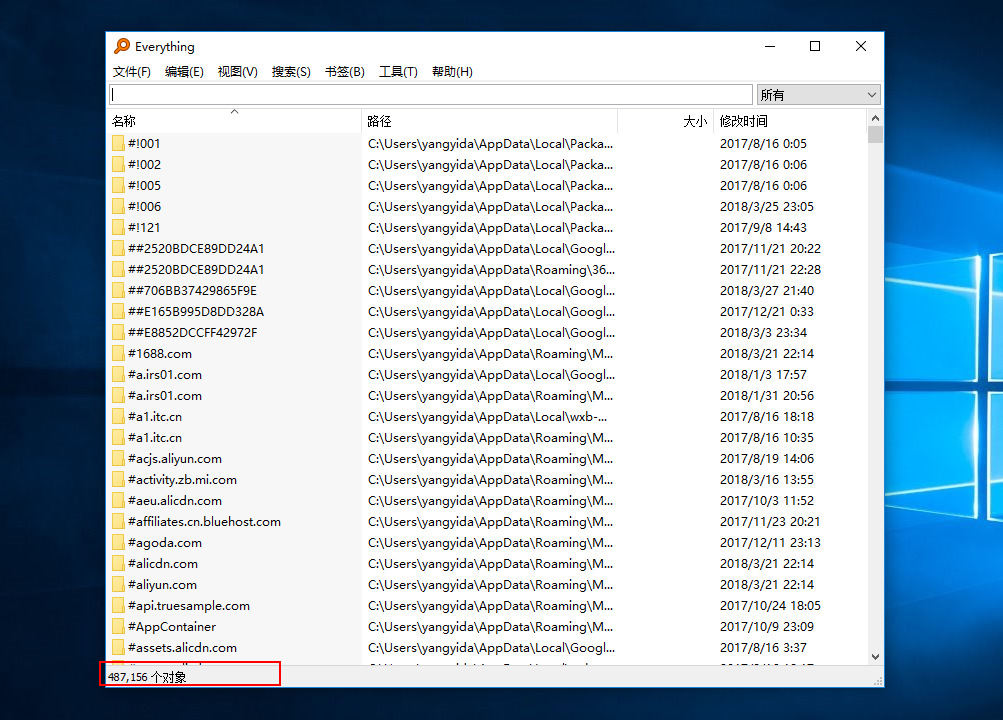Sort results by the 大小 column header

665,121
